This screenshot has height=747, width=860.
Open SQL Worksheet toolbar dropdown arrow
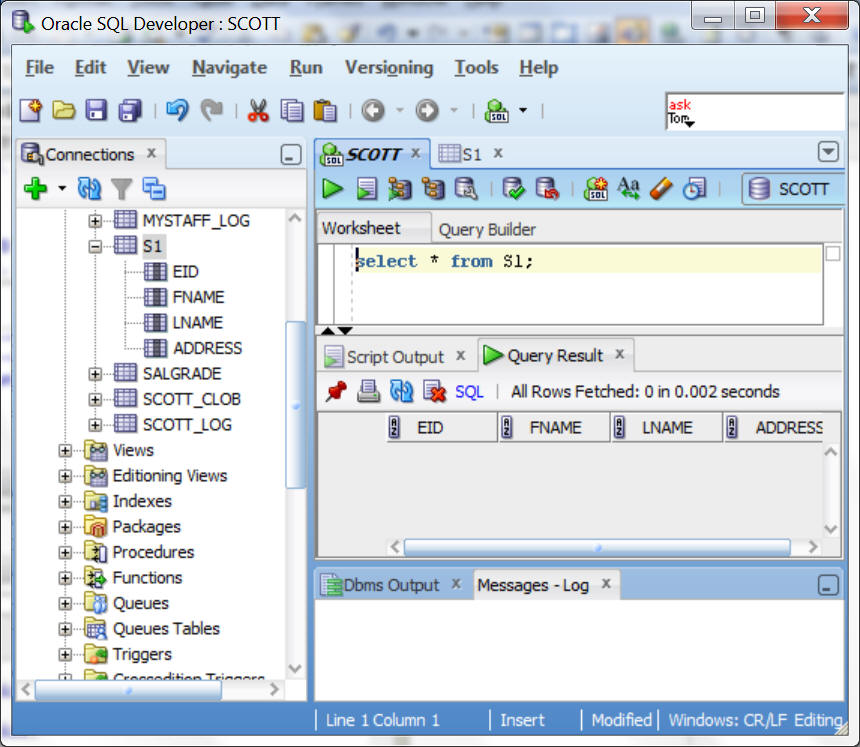click(523, 110)
